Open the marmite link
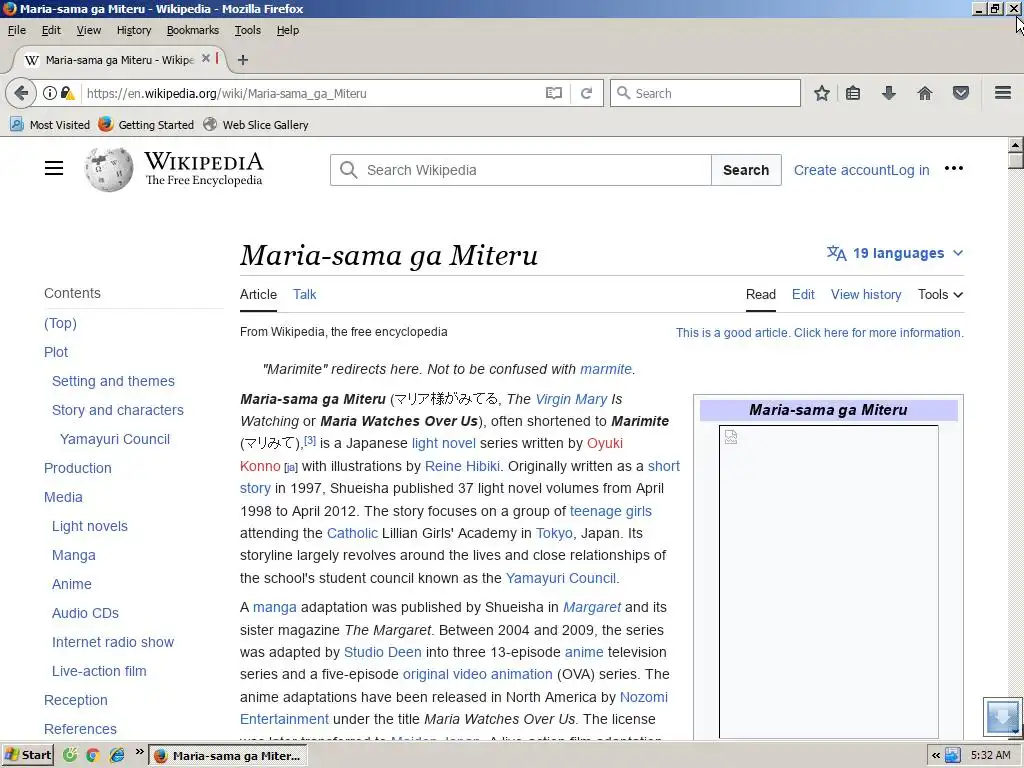1024x768 pixels. coord(605,369)
